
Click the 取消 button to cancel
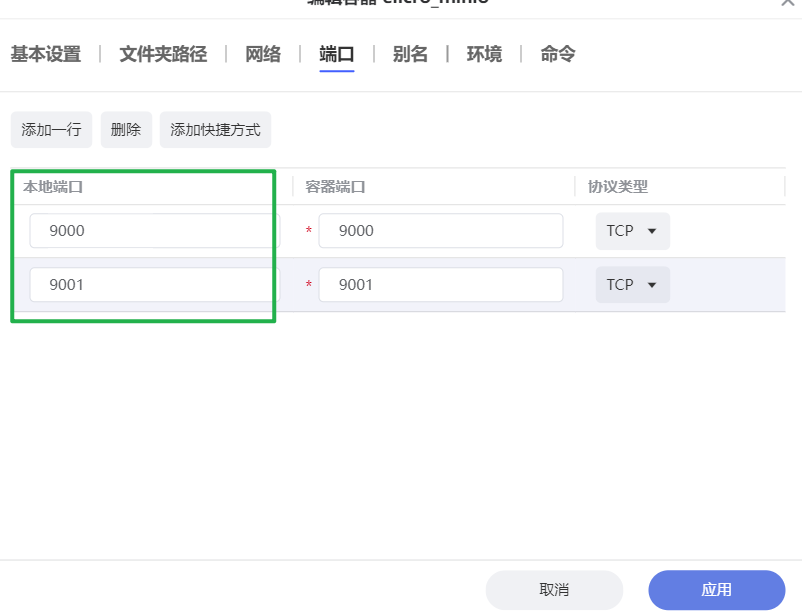point(554,590)
